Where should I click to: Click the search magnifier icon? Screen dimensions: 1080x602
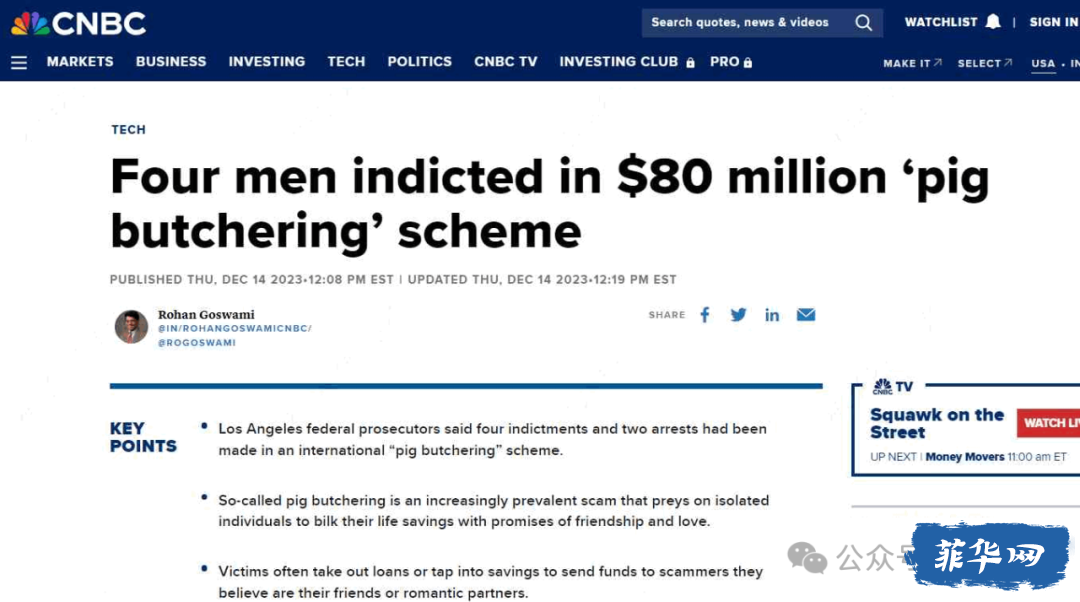tap(863, 23)
